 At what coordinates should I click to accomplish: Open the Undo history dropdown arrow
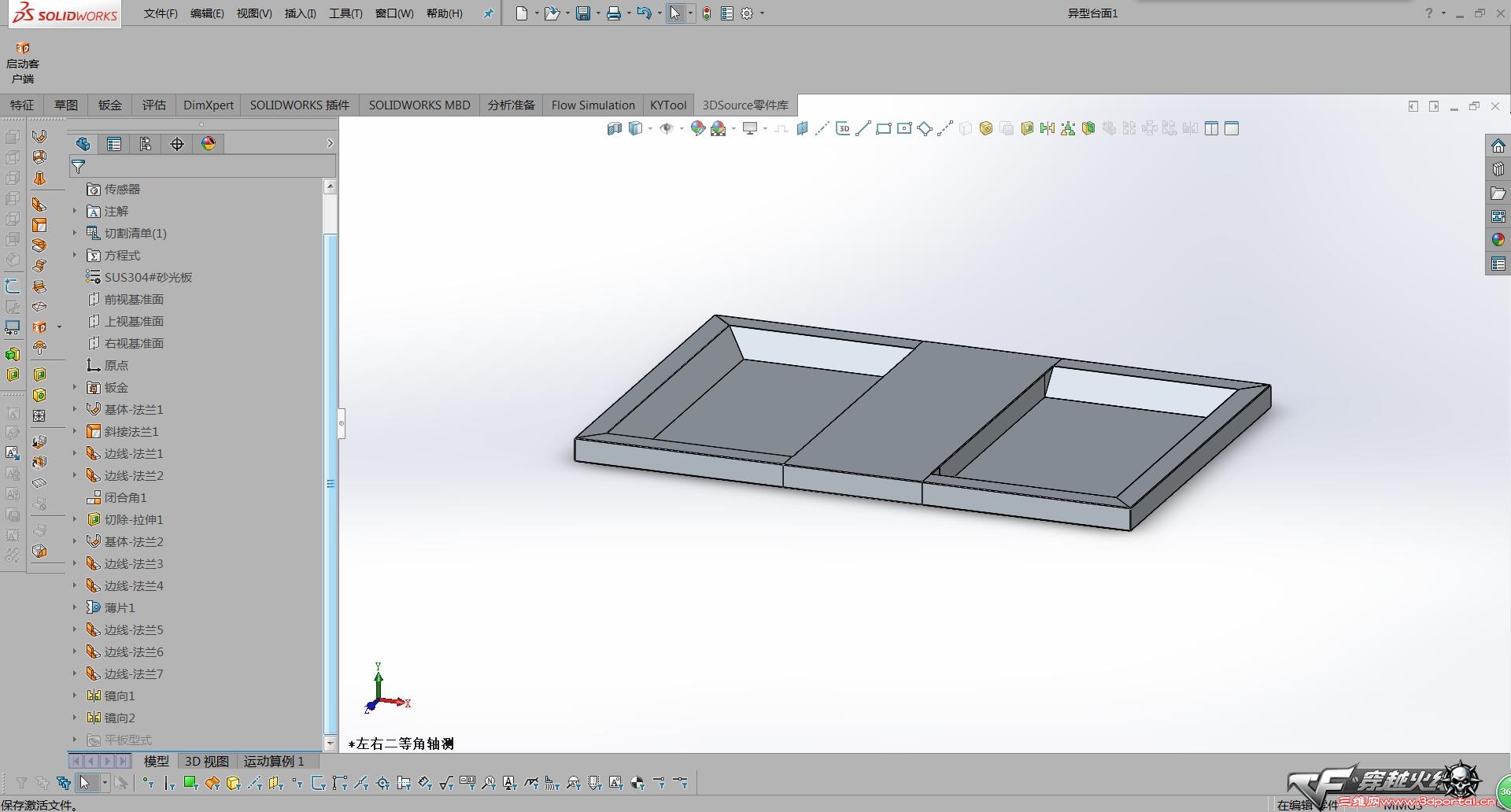click(x=659, y=13)
